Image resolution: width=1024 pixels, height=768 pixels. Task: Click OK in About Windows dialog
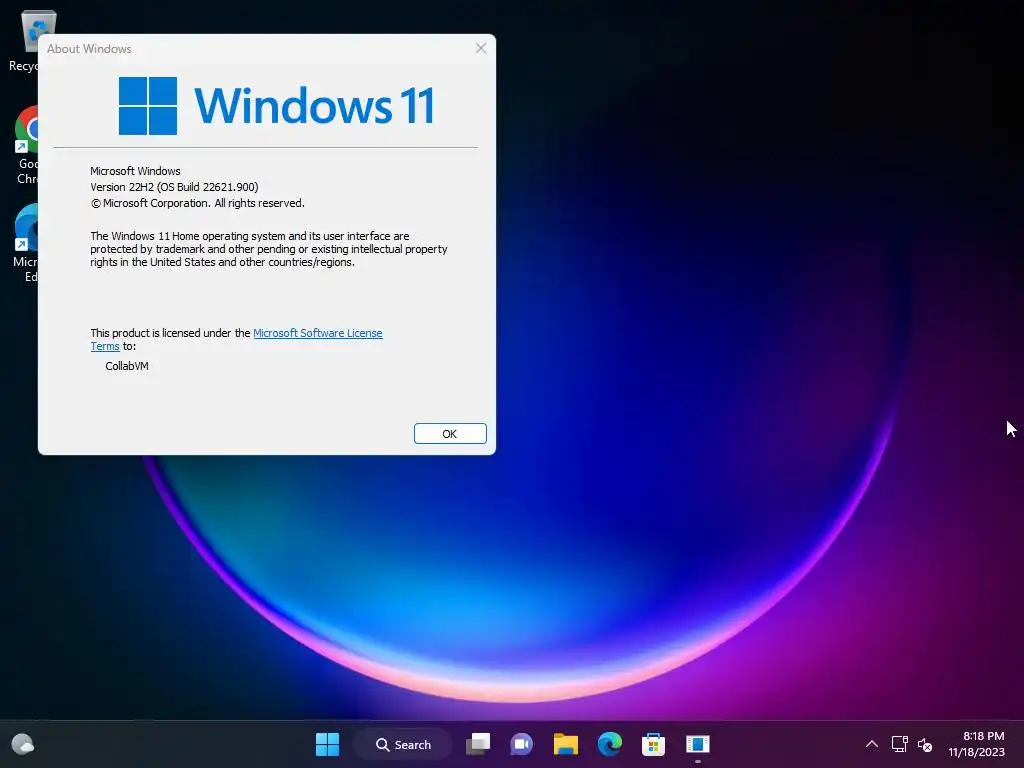pos(450,434)
